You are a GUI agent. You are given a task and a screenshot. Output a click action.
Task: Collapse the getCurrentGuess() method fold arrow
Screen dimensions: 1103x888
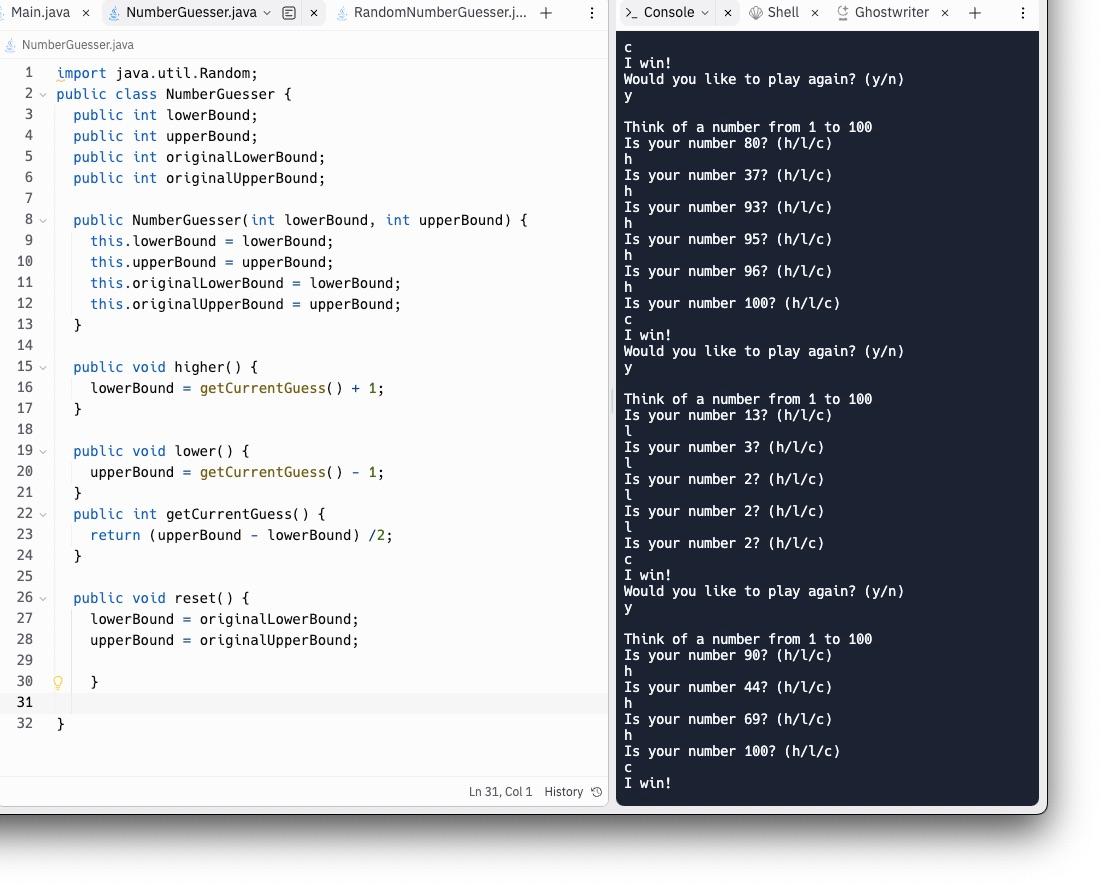pyautogui.click(x=43, y=514)
